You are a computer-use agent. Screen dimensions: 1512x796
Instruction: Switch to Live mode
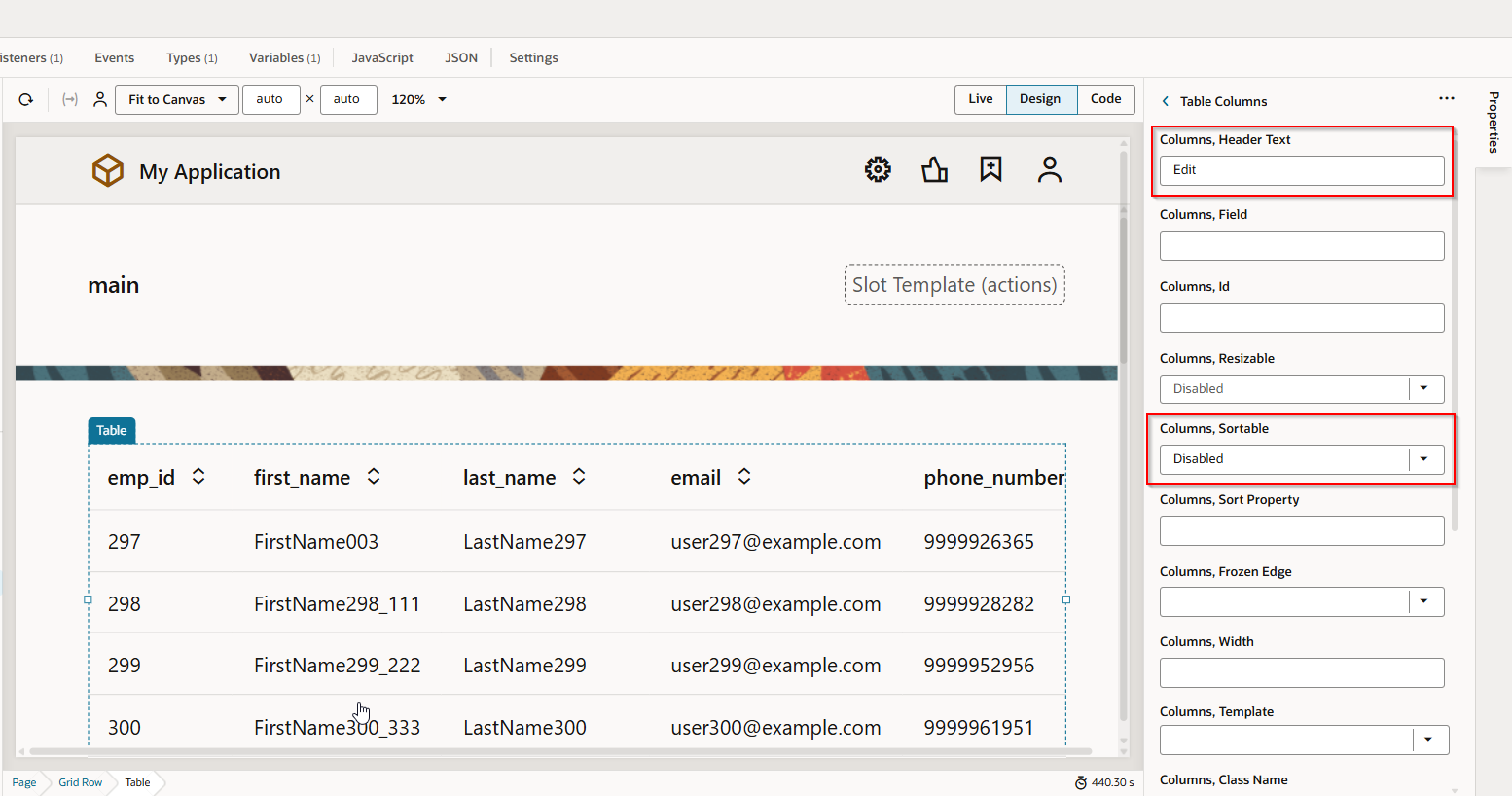coord(980,99)
